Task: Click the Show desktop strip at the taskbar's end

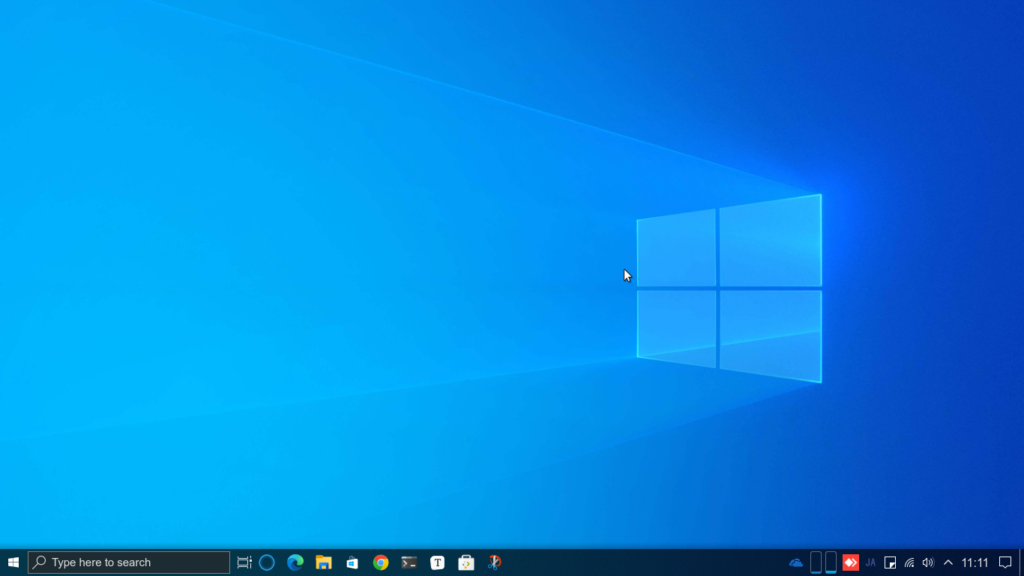Action: (1021, 562)
